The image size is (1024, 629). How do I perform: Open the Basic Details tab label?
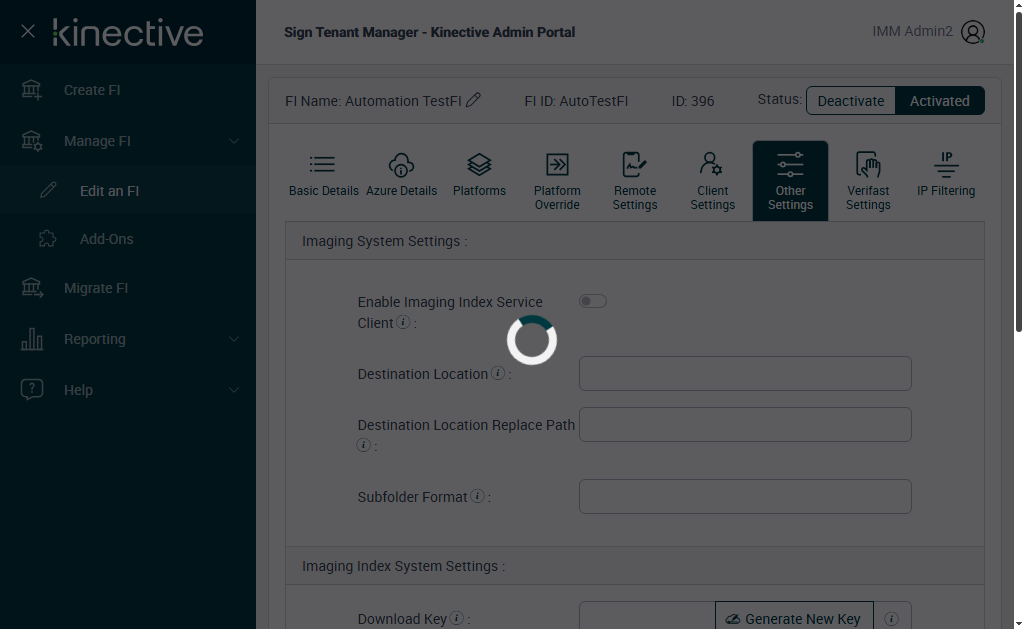click(x=324, y=191)
